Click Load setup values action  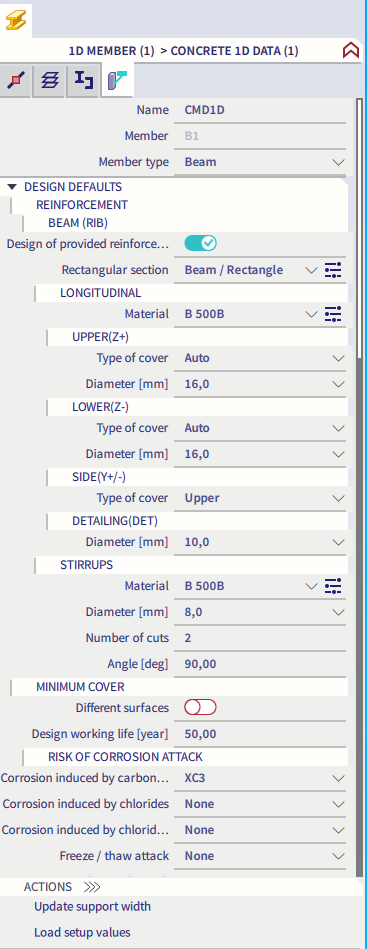click(x=82, y=933)
